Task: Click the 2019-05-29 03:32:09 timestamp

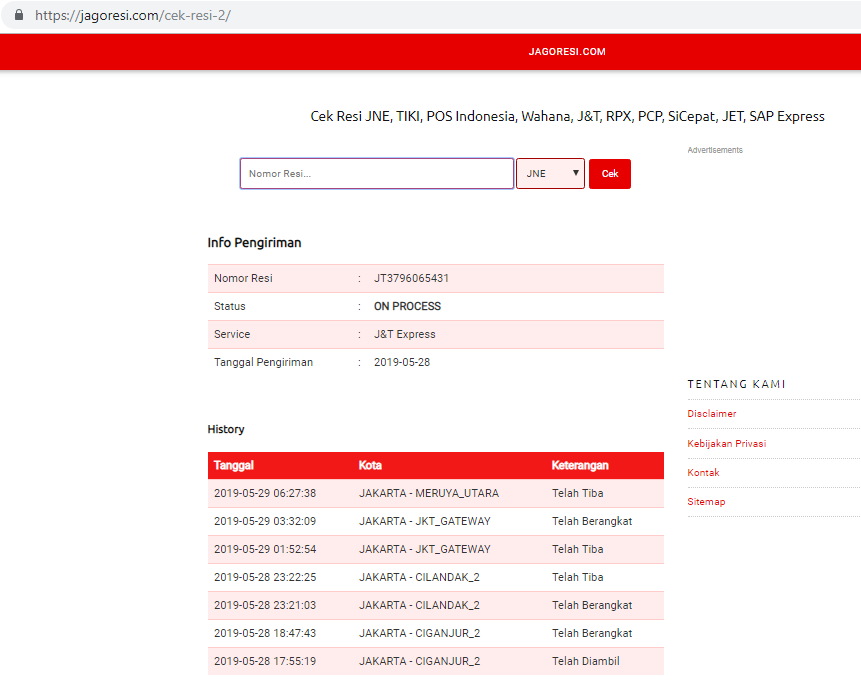Action: 265,521
